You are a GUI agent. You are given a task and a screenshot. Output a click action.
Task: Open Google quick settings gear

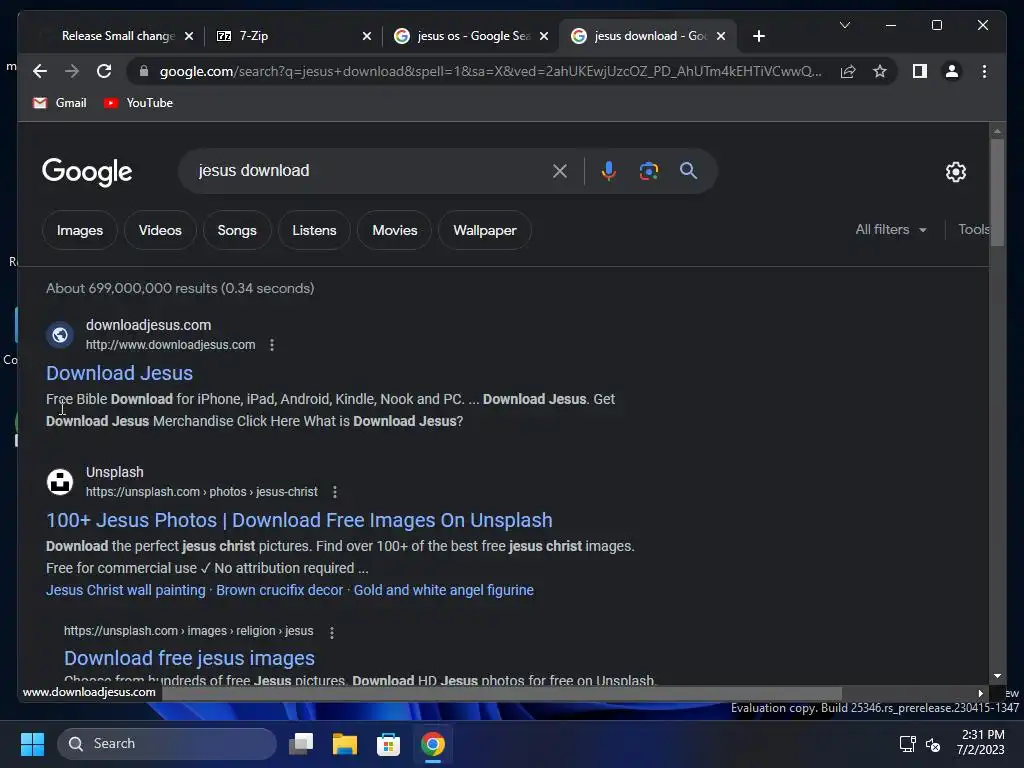(955, 172)
